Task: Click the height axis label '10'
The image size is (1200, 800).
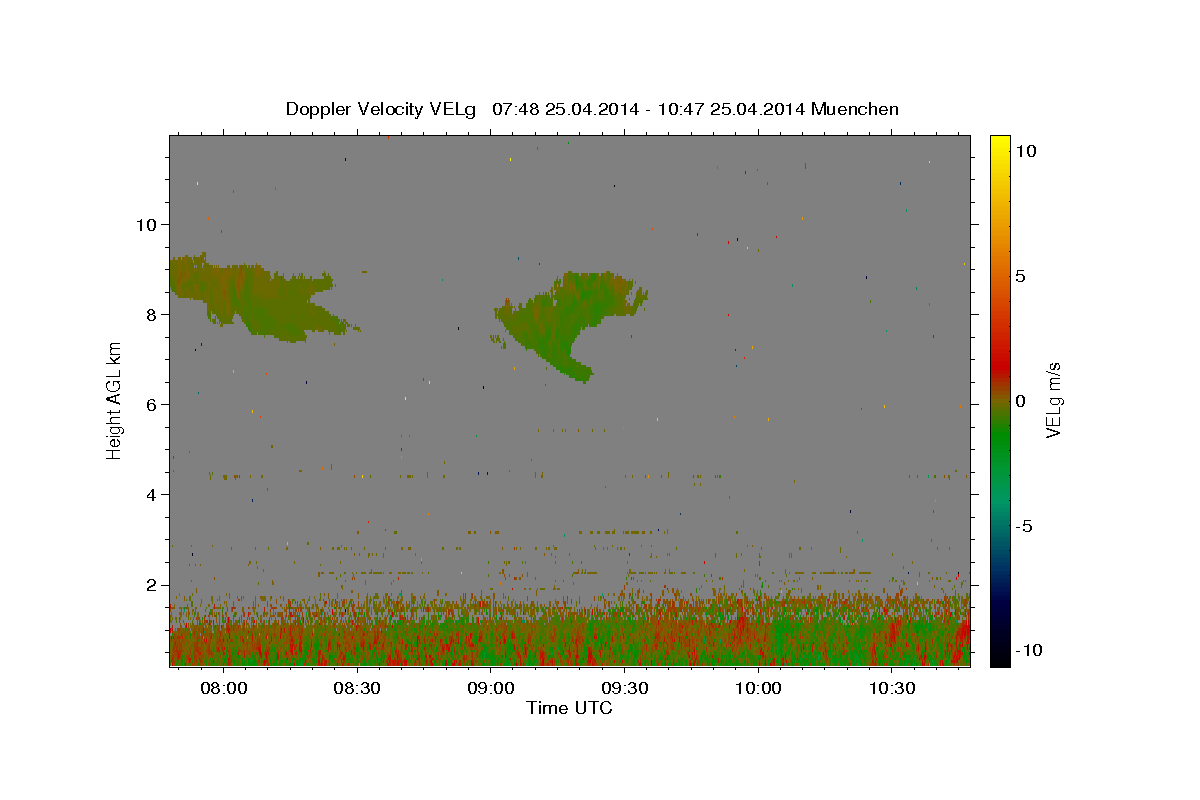Action: pyautogui.click(x=146, y=224)
